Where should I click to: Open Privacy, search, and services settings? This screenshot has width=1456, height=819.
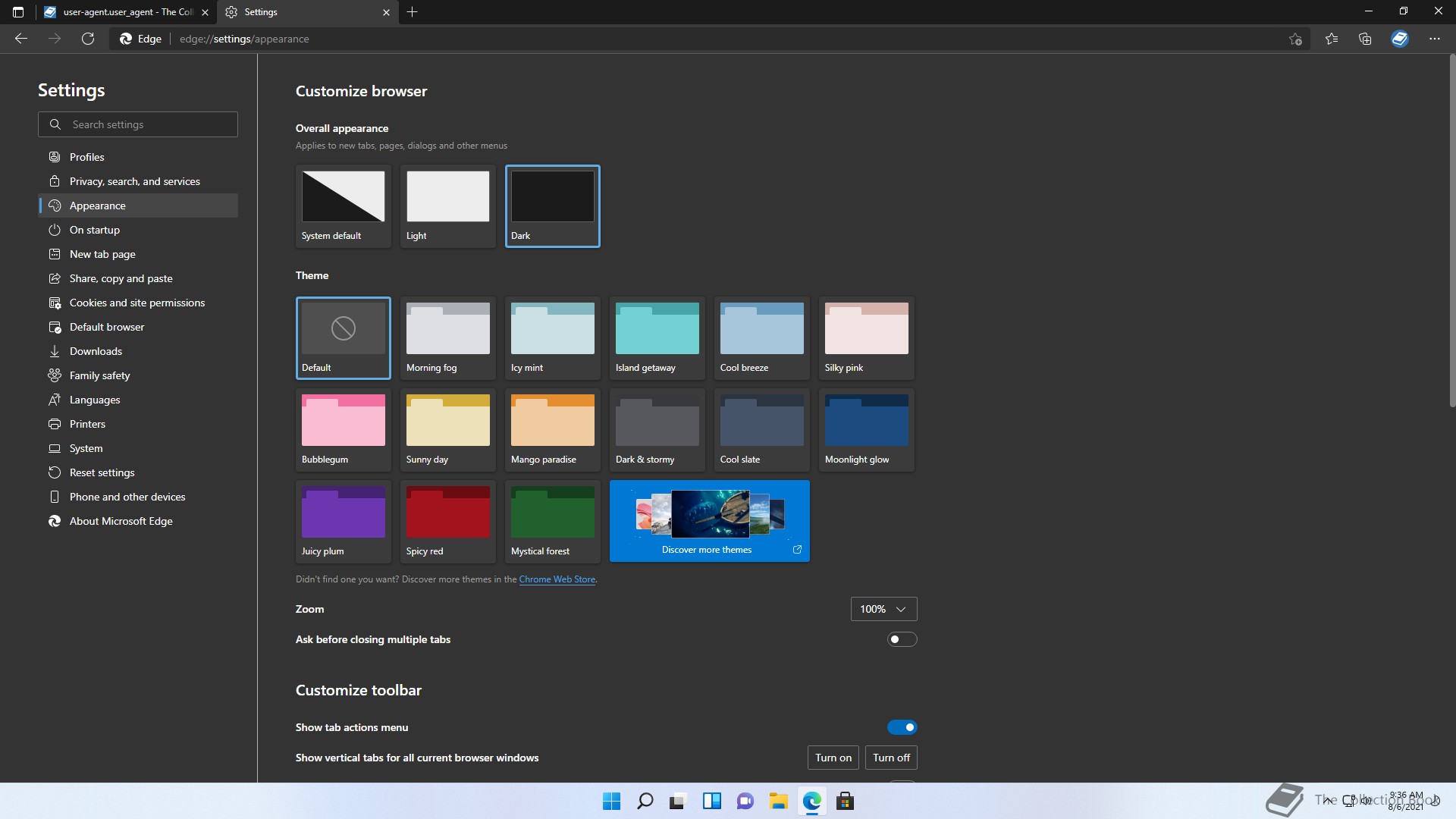tap(134, 181)
